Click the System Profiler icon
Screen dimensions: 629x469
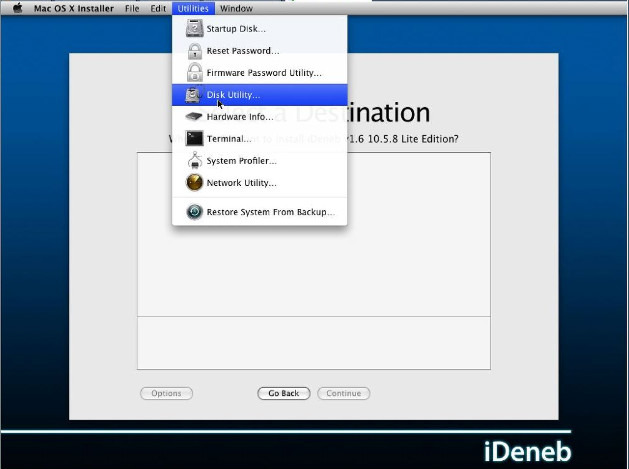coord(195,160)
